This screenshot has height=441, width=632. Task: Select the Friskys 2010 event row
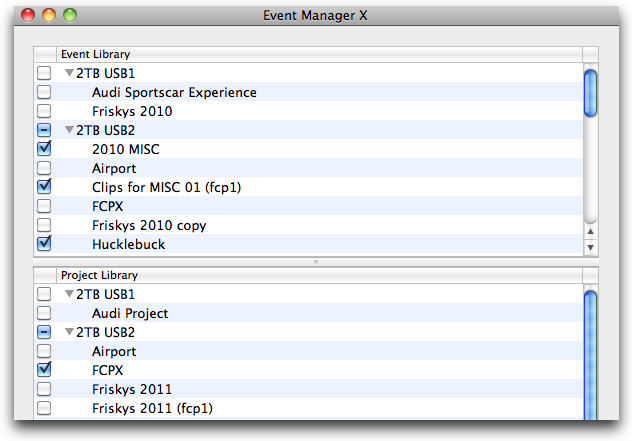tap(308, 111)
